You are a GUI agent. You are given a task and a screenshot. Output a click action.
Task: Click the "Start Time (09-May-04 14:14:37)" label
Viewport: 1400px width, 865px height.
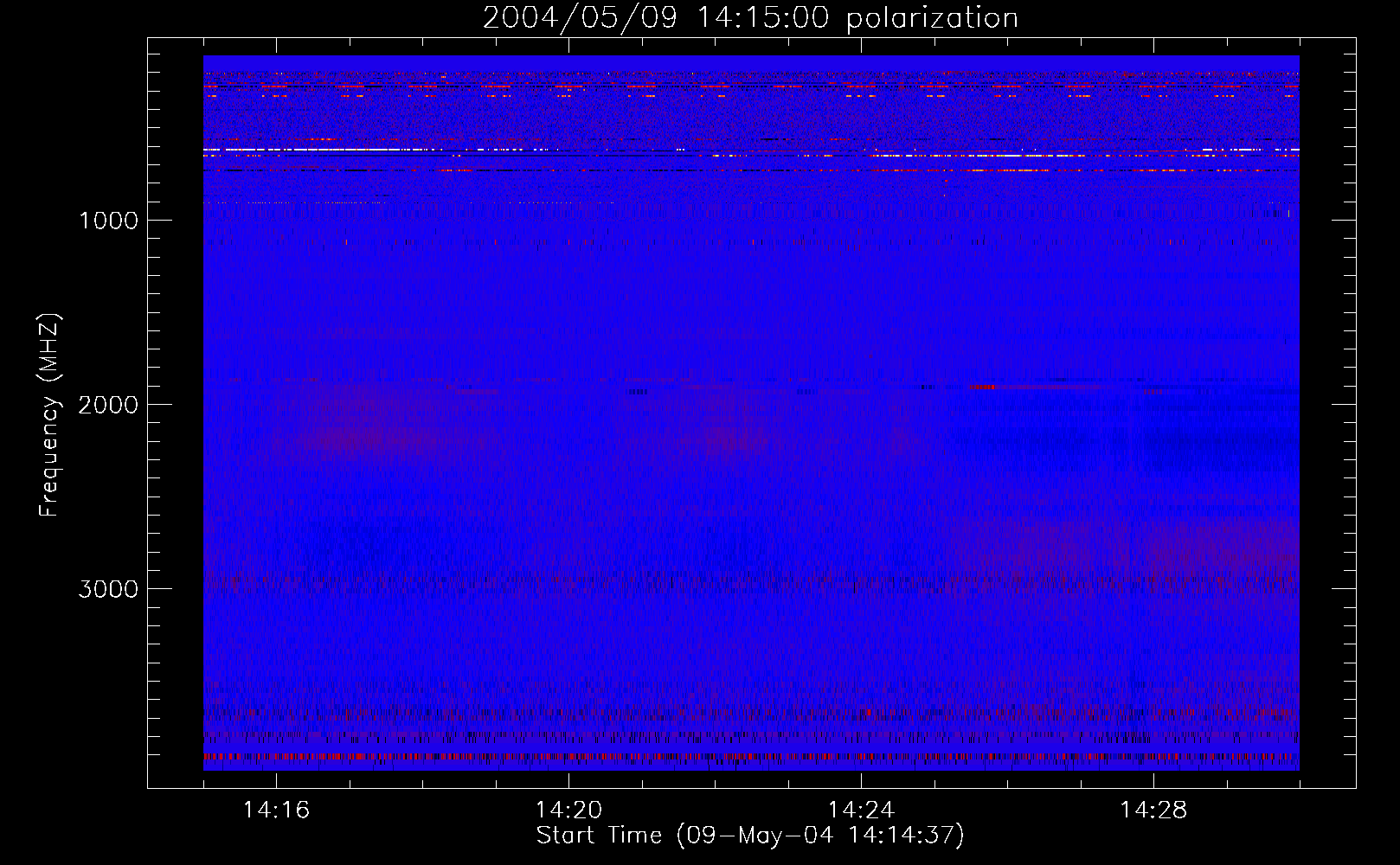coord(750,836)
